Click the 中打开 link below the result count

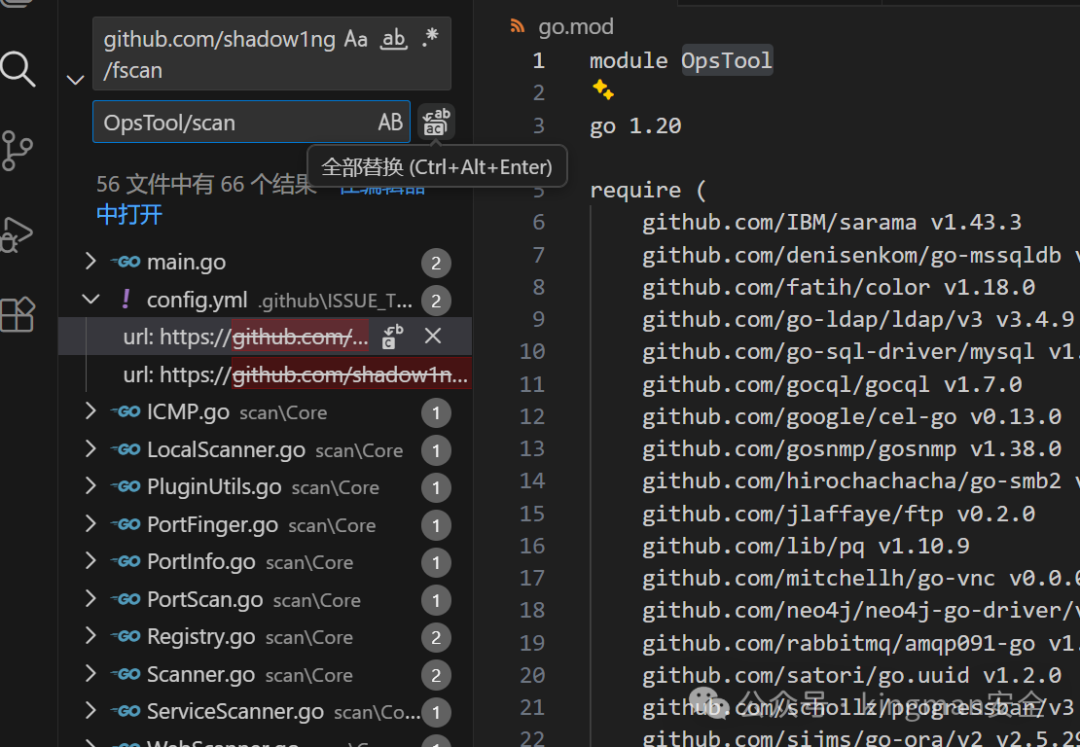(129, 214)
